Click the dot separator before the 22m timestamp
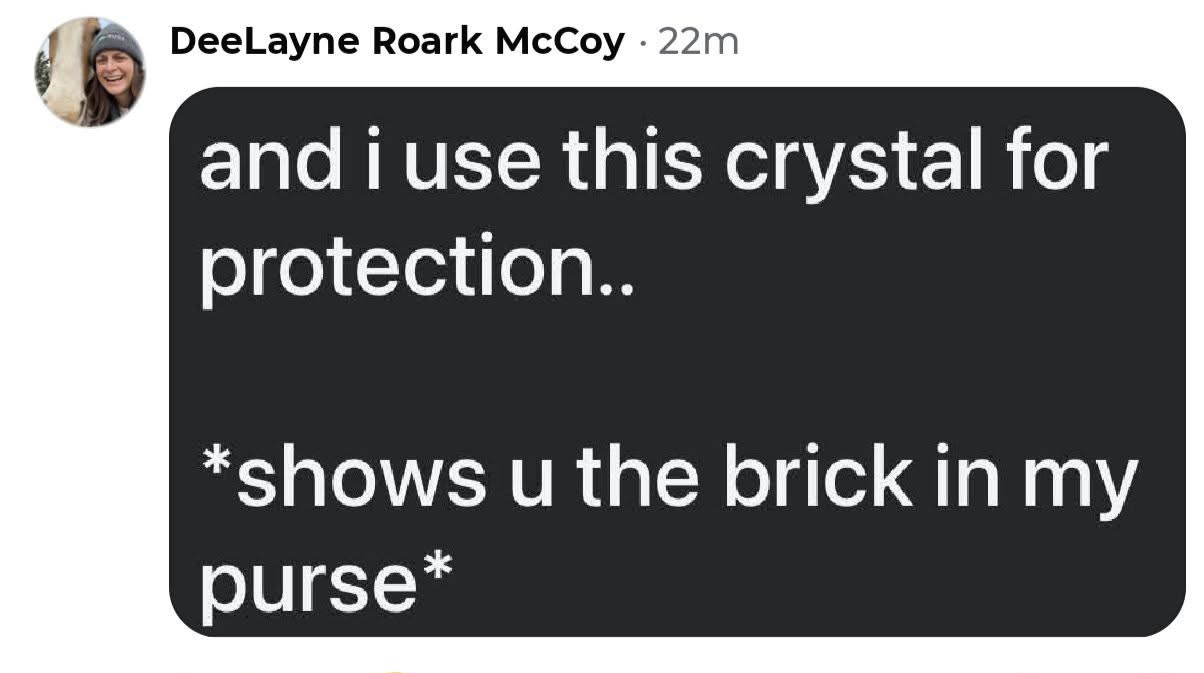Screen dimensions: 1204x673 coord(642,43)
